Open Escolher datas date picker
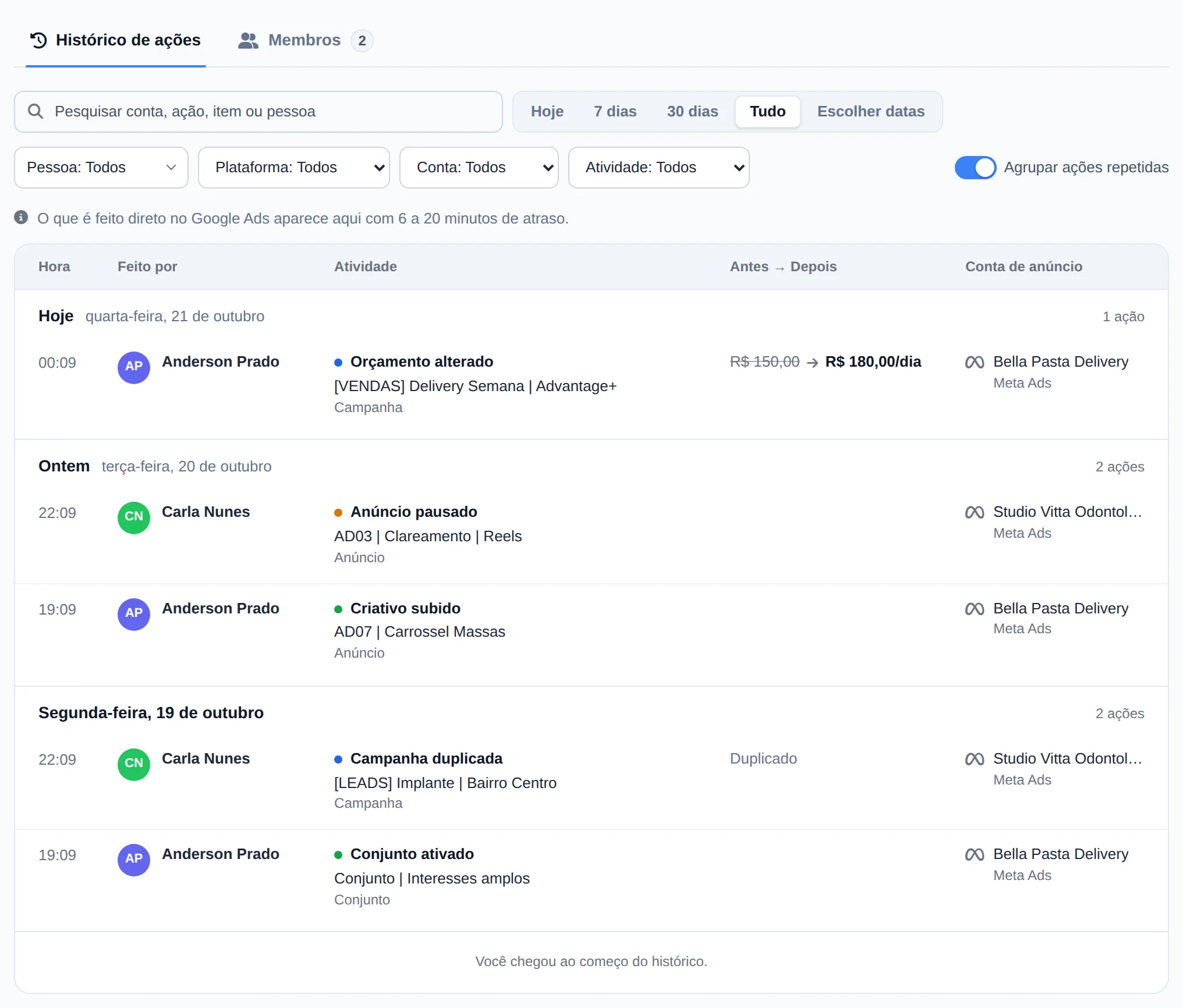Image resolution: width=1183 pixels, height=1008 pixels. tap(871, 111)
